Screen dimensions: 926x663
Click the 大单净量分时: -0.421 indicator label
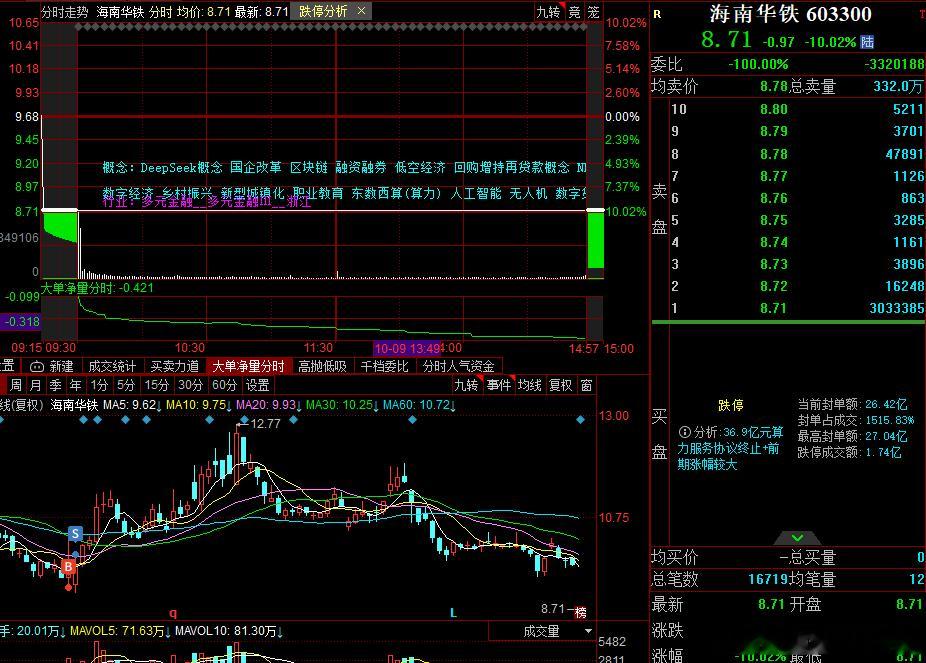pyautogui.click(x=97, y=288)
